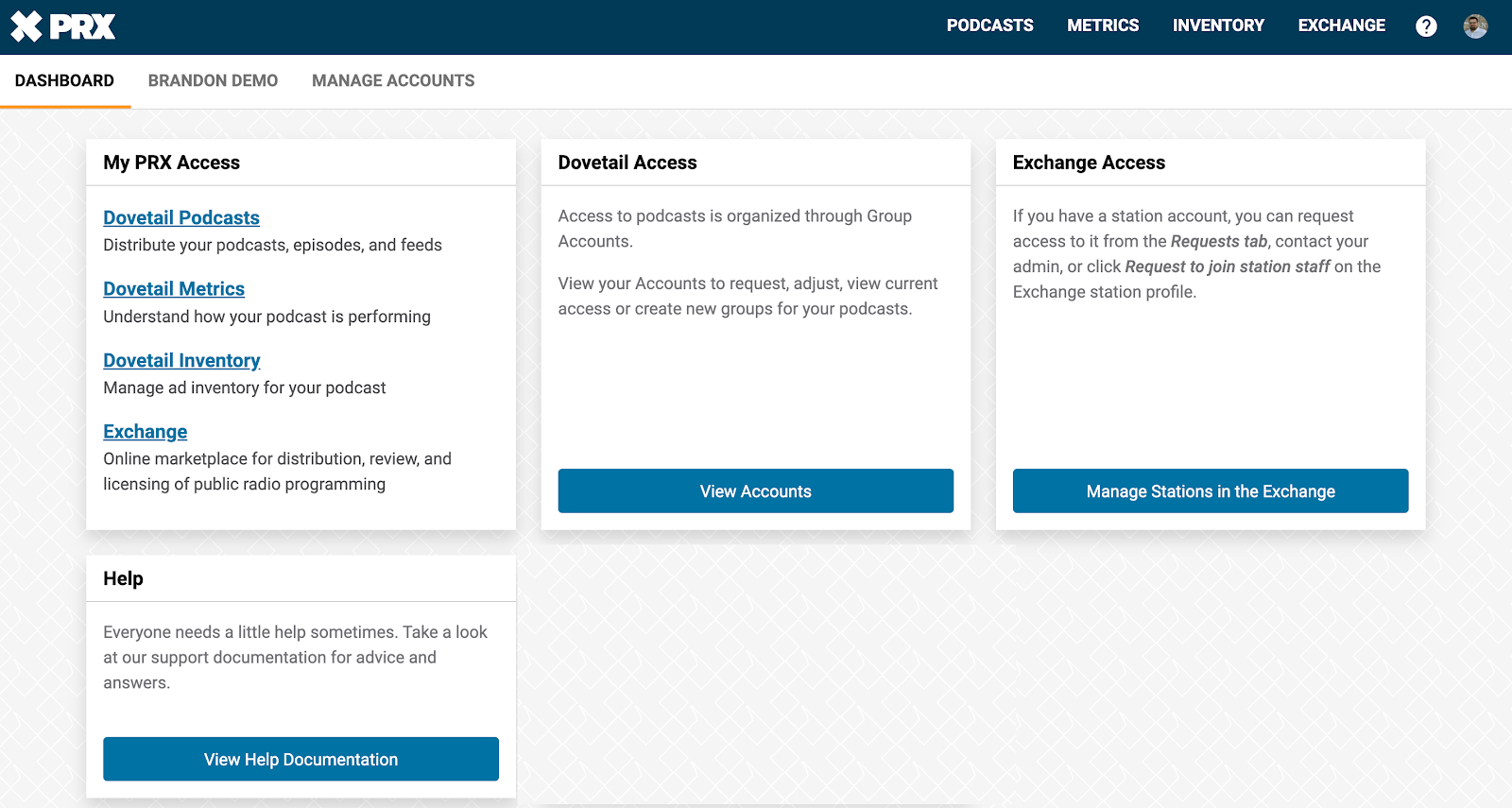
Task: Click 'Online marketplace for distribution' description text
Action: pyautogui.click(x=277, y=472)
